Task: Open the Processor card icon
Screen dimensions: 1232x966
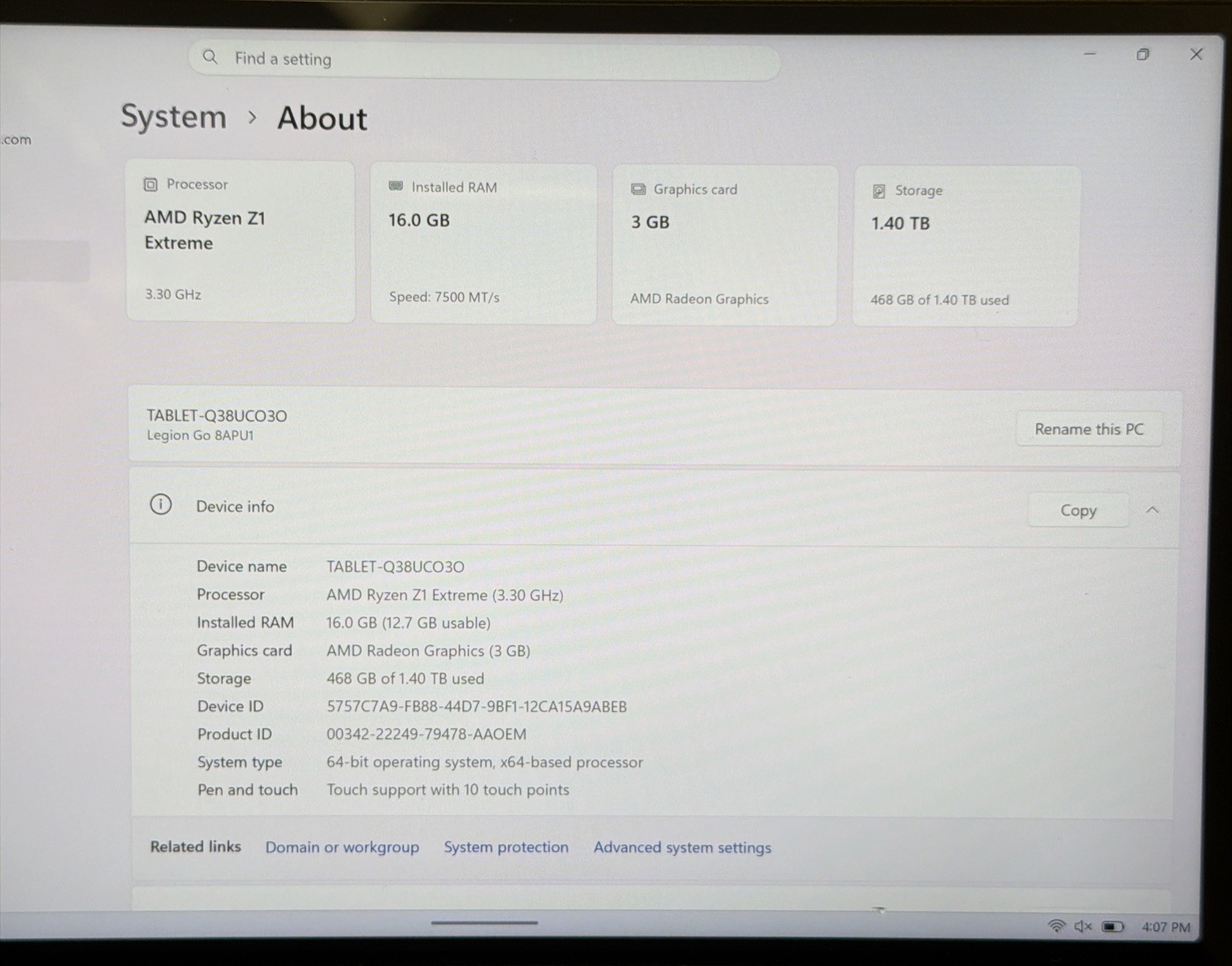Action: pyautogui.click(x=151, y=184)
